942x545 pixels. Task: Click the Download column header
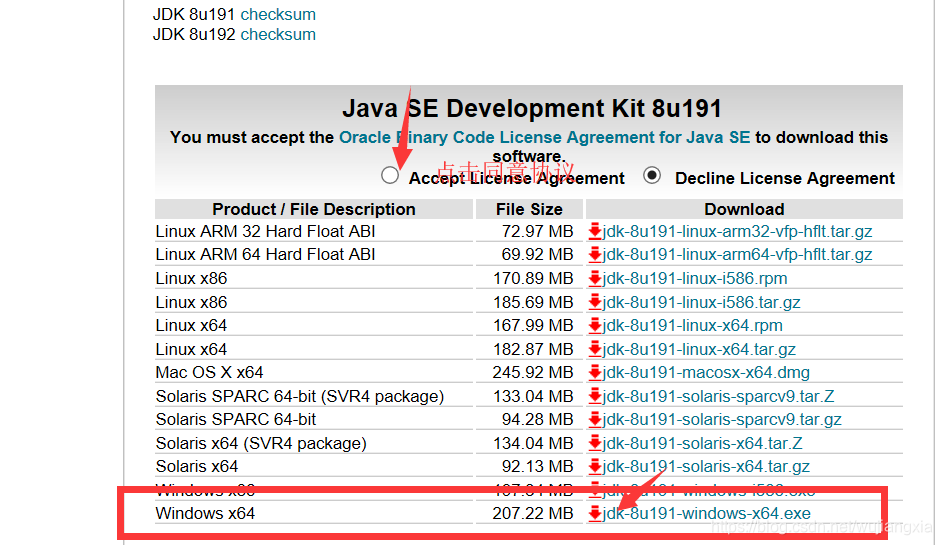(744, 209)
